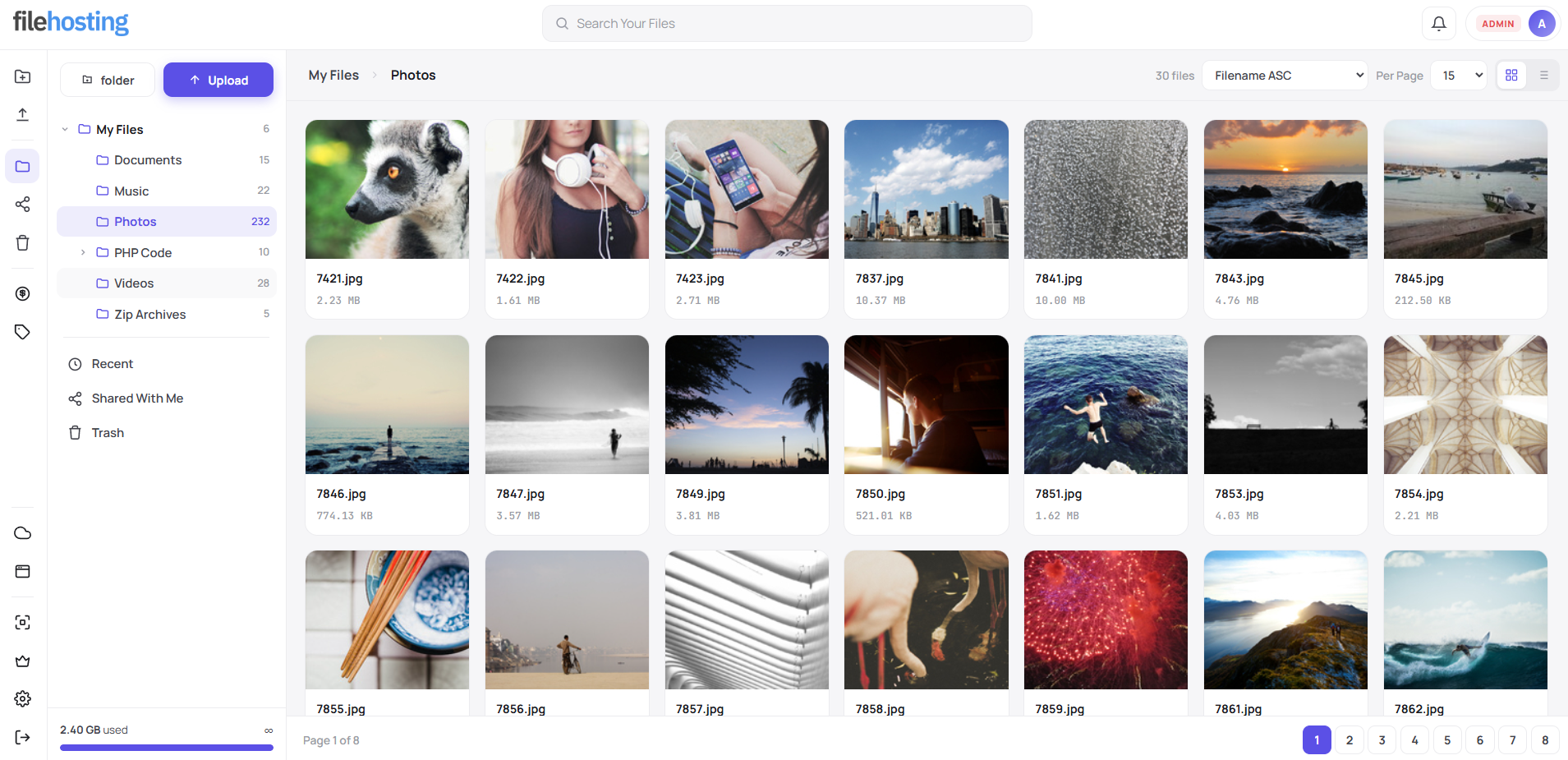Image resolution: width=1568 pixels, height=760 pixels.
Task: Click the dollar coin icon in left rail
Action: pyautogui.click(x=23, y=294)
